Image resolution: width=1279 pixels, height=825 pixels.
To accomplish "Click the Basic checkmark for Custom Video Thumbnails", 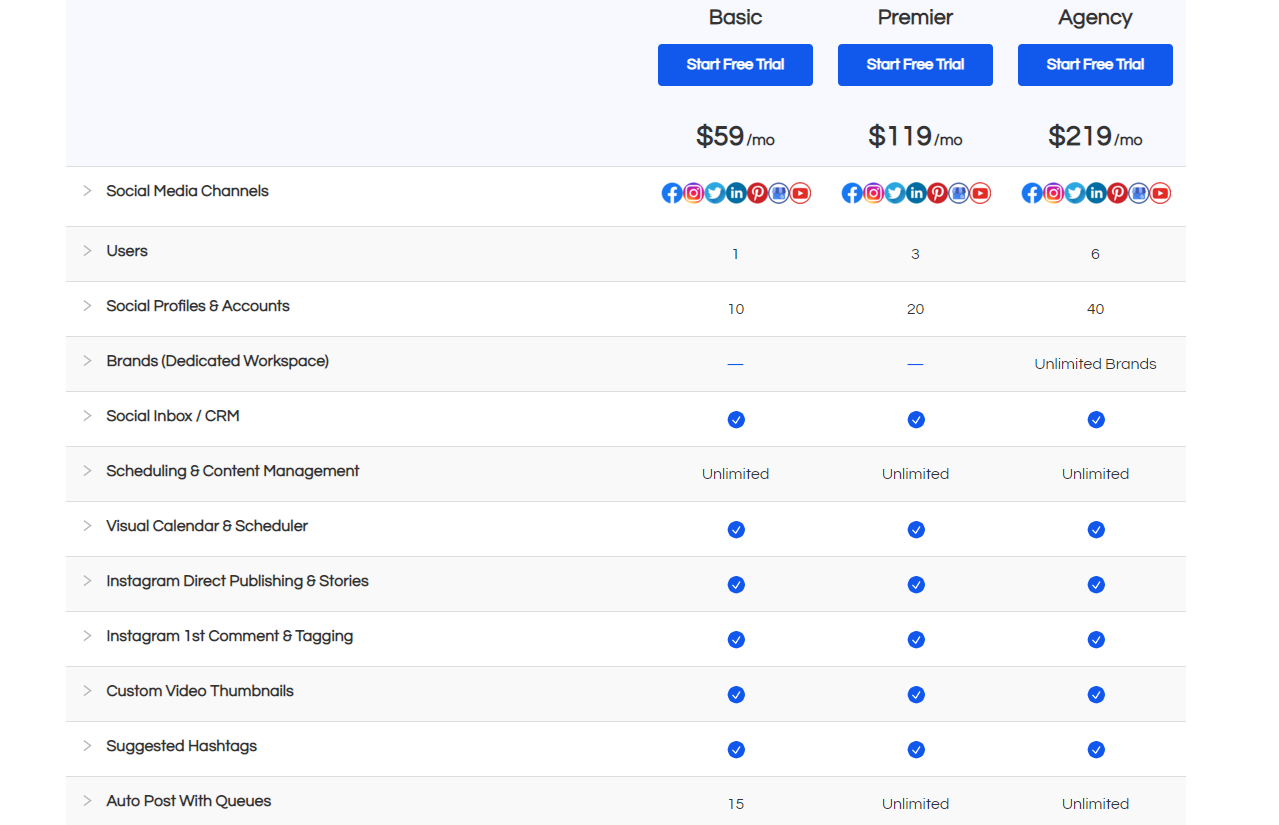I will pyautogui.click(x=736, y=695).
